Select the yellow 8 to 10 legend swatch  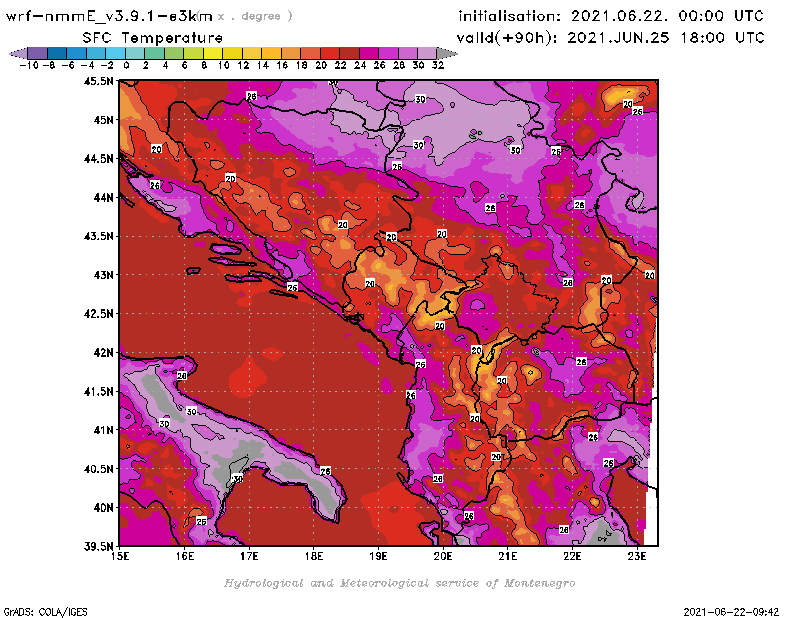tap(213, 53)
